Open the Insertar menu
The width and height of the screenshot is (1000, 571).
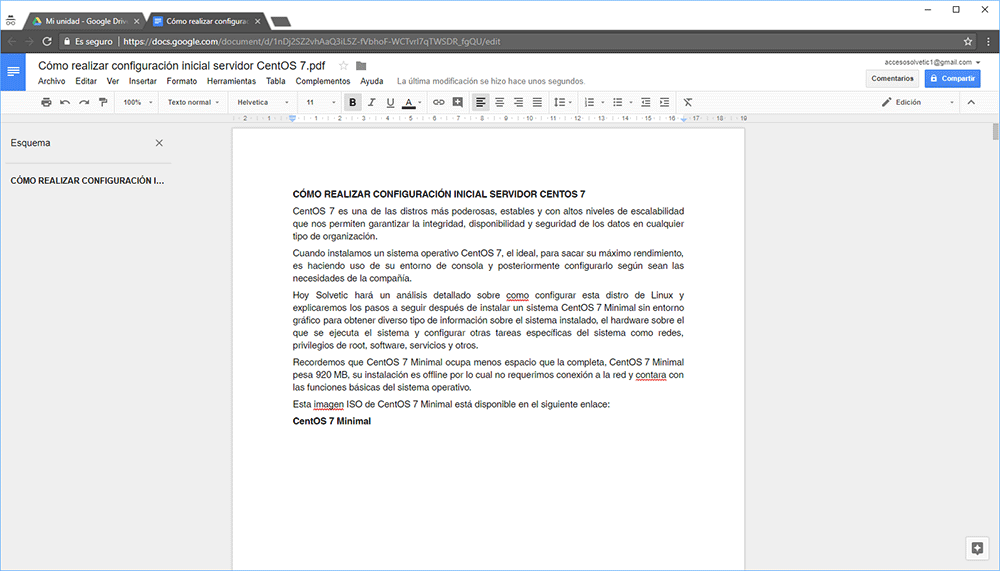click(143, 81)
